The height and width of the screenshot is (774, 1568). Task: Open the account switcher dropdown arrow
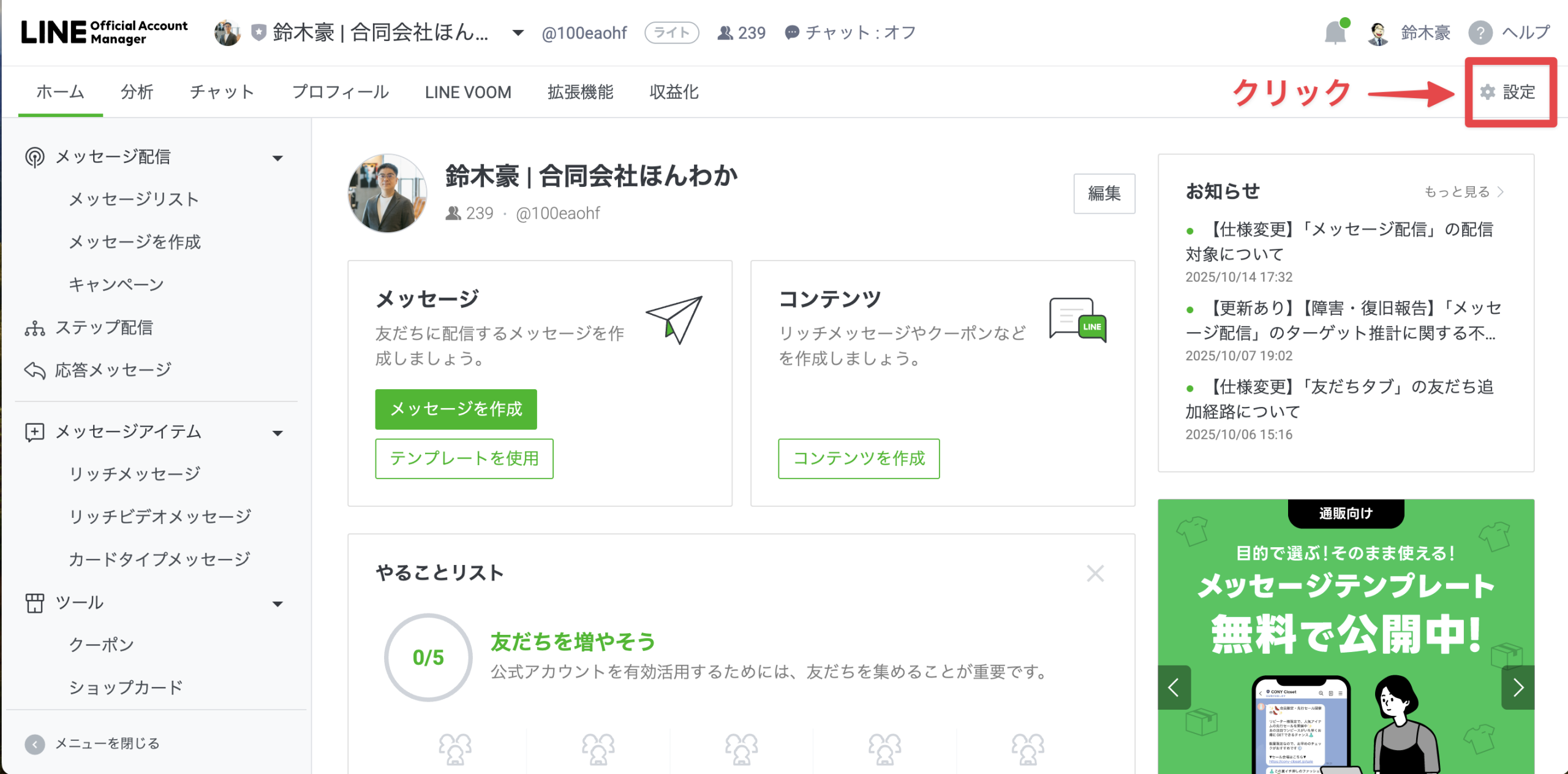[x=518, y=33]
